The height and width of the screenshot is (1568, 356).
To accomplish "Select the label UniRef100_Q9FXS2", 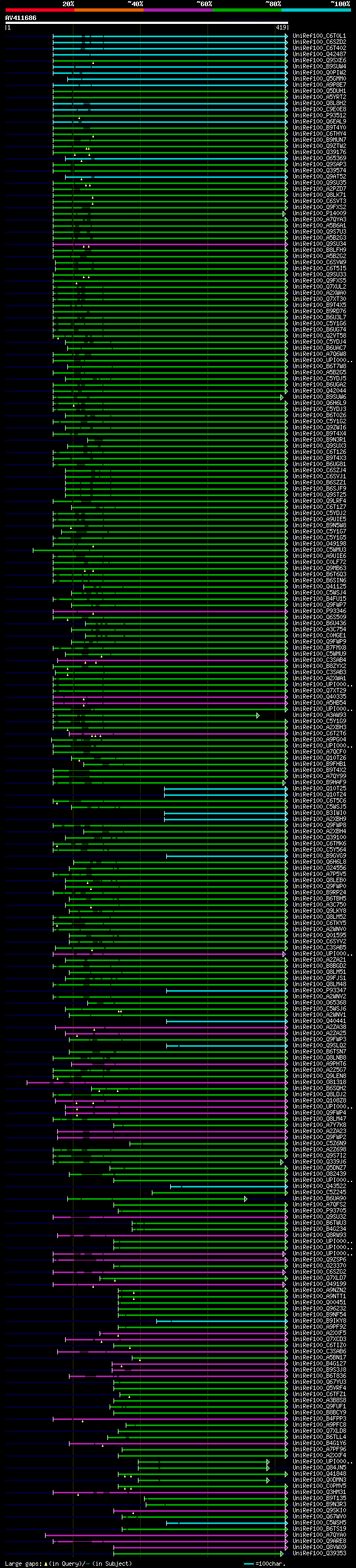I will click(x=319, y=207).
